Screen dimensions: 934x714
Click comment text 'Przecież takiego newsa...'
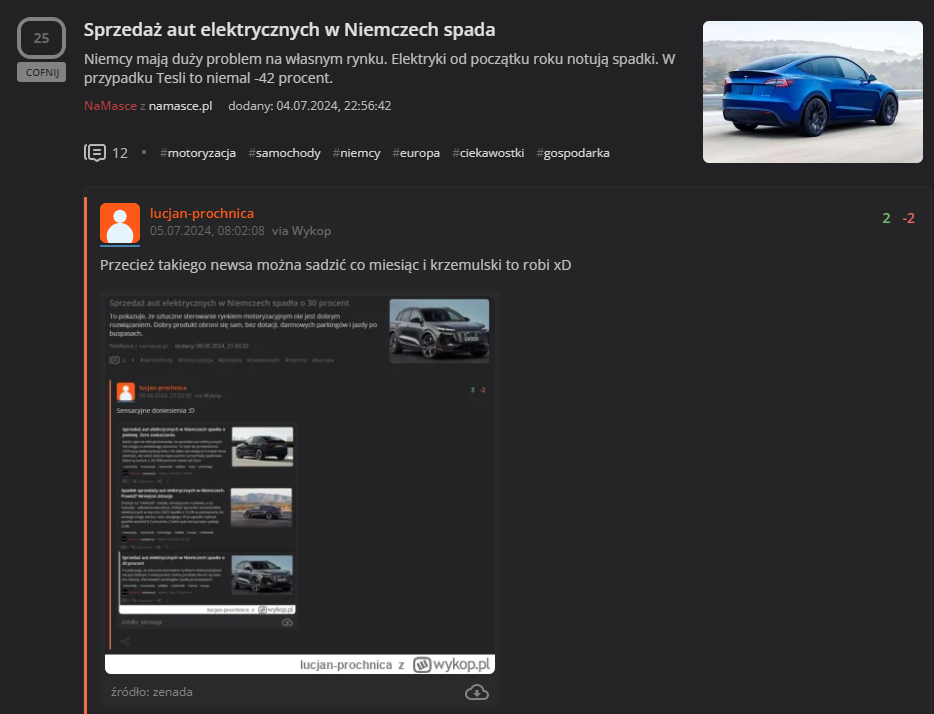(335, 265)
